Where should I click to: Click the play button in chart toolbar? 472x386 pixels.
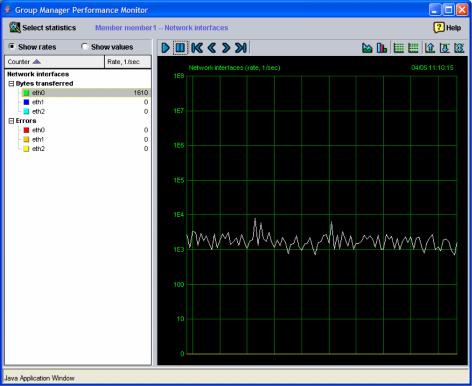tap(165, 48)
